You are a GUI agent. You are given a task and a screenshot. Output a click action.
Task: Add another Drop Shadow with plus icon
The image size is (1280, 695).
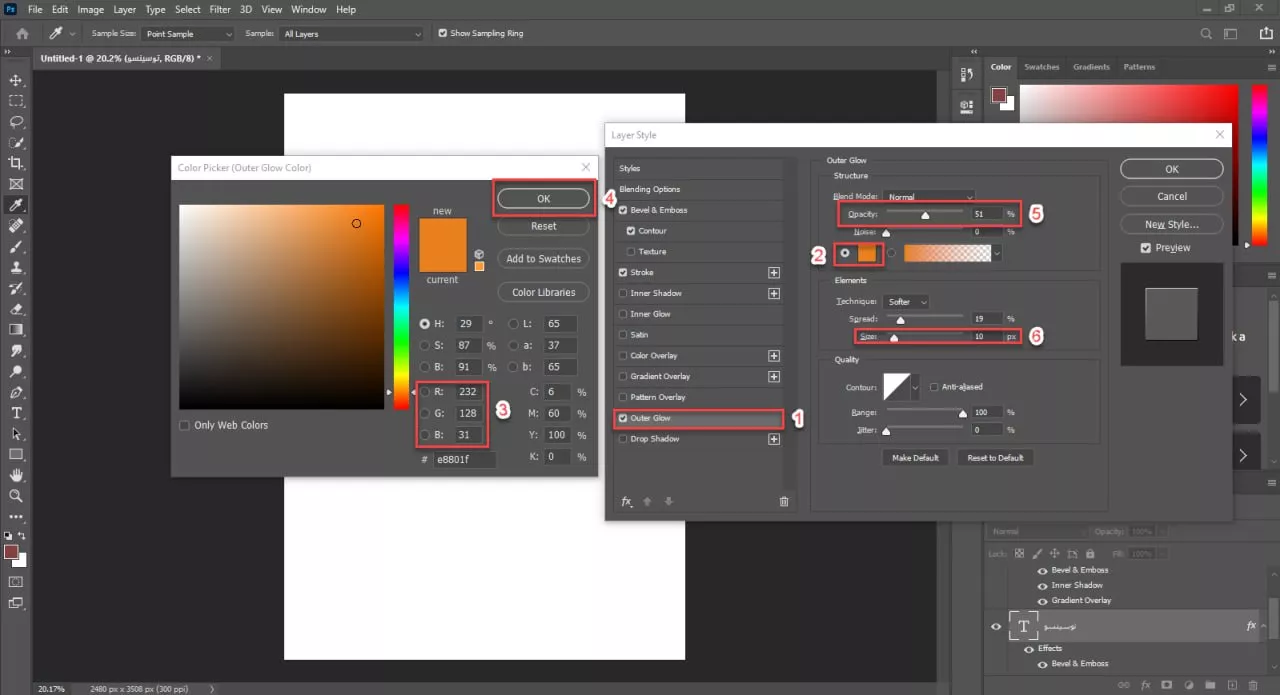click(774, 439)
